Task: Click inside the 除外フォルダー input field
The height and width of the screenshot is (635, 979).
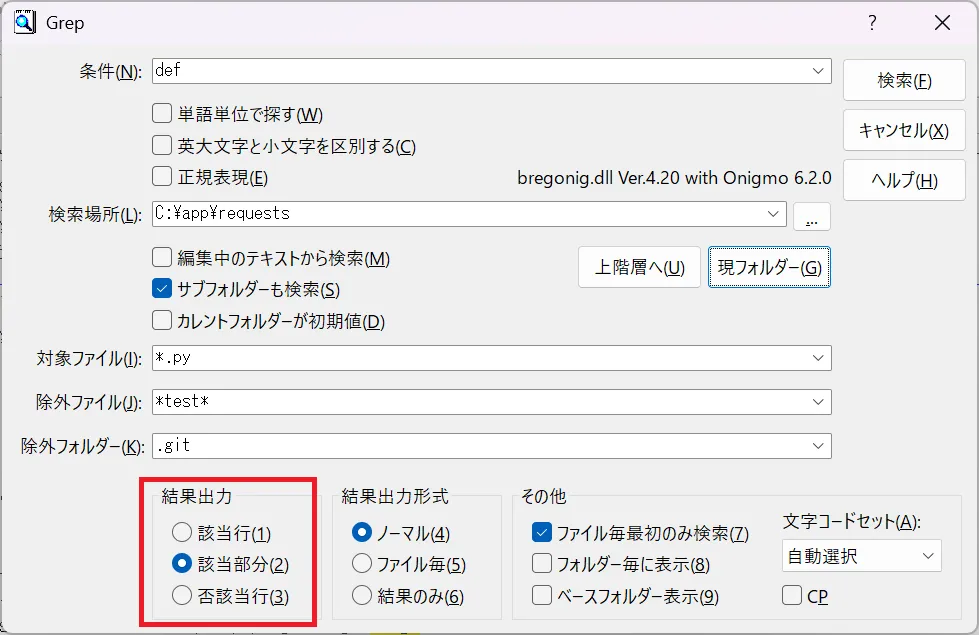Action: pyautogui.click(x=480, y=446)
